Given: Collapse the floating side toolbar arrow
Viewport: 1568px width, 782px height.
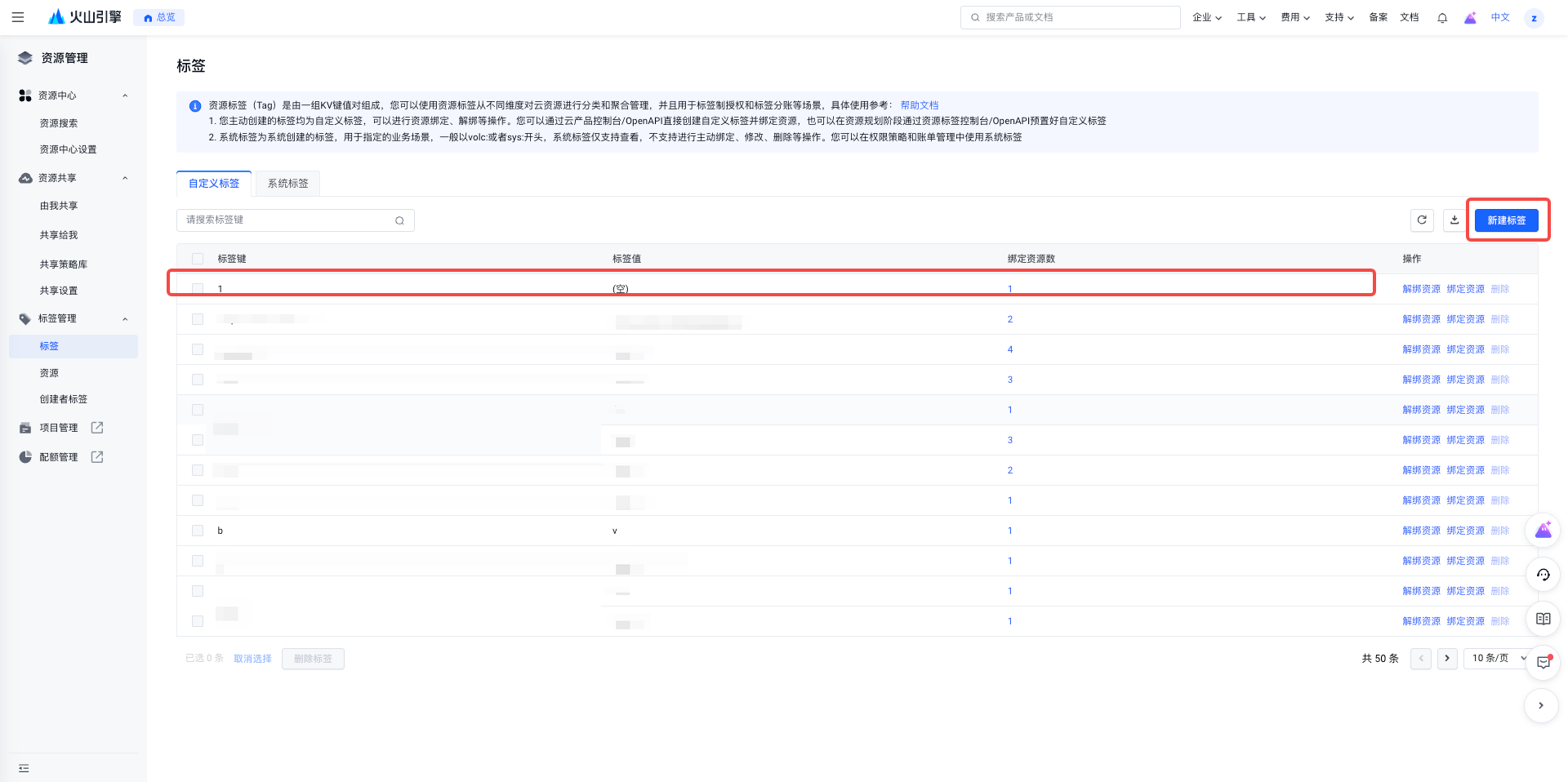Looking at the screenshot, I should point(1541,706).
